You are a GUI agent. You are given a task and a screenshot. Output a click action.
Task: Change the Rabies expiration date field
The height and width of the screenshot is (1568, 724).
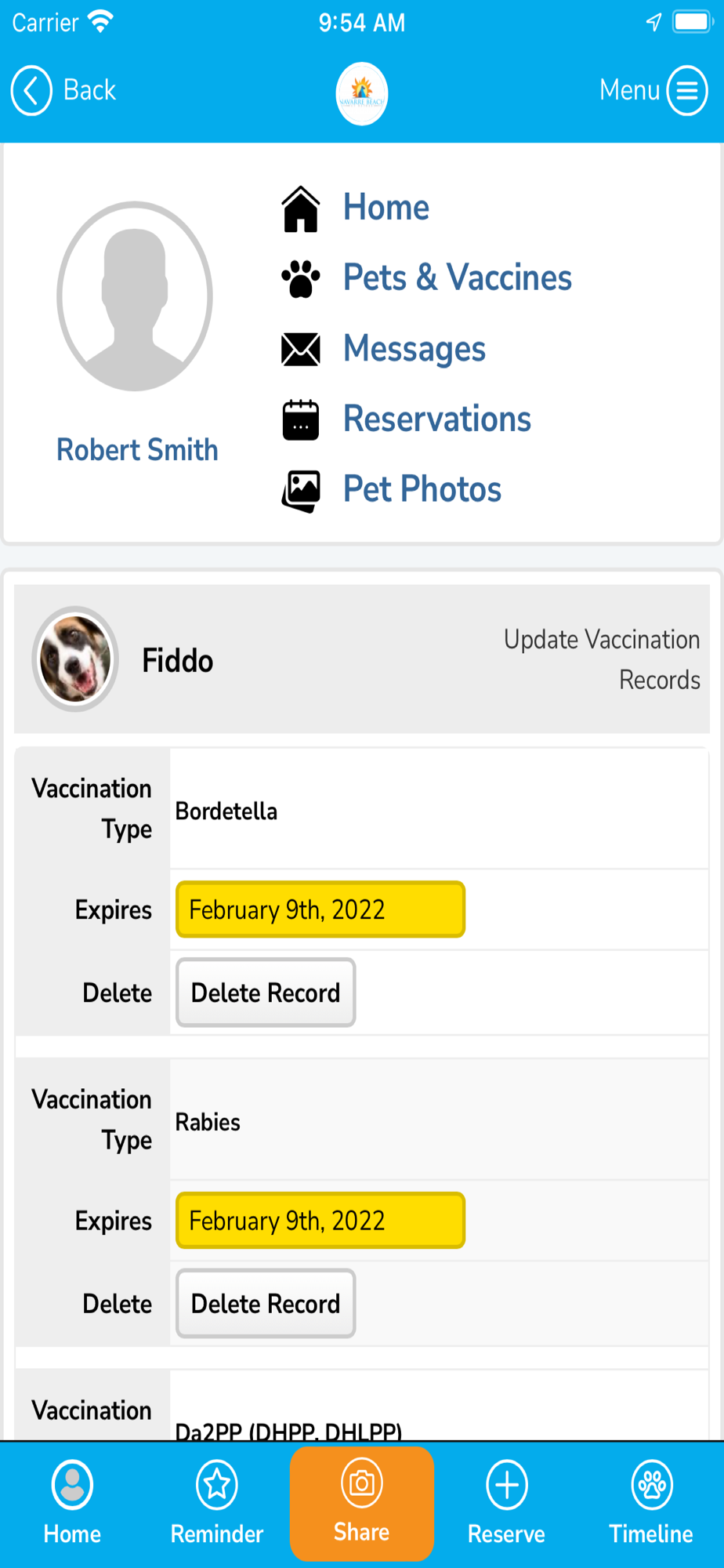[x=320, y=1221]
